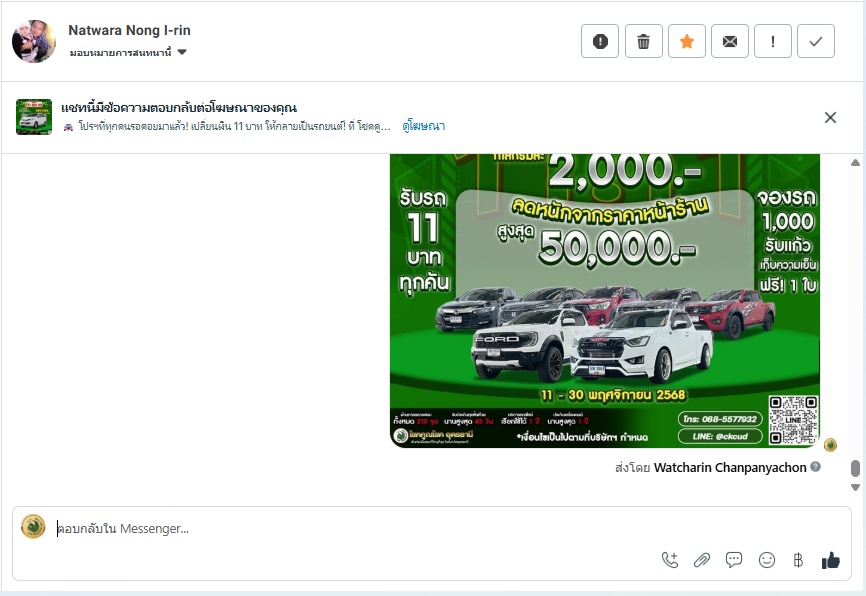Close the ad reply notification banner
Image resolution: width=866 pixels, height=596 pixels.
tap(830, 117)
